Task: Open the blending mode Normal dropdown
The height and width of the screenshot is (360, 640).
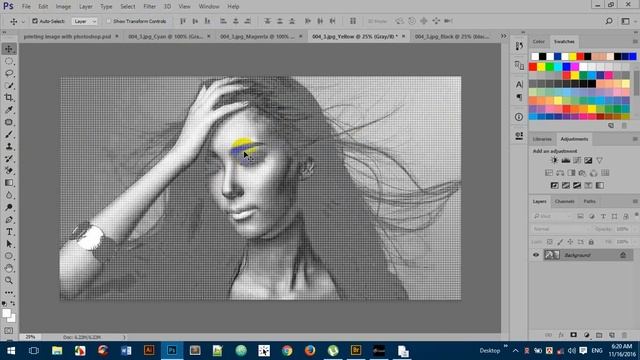Action: point(560,229)
